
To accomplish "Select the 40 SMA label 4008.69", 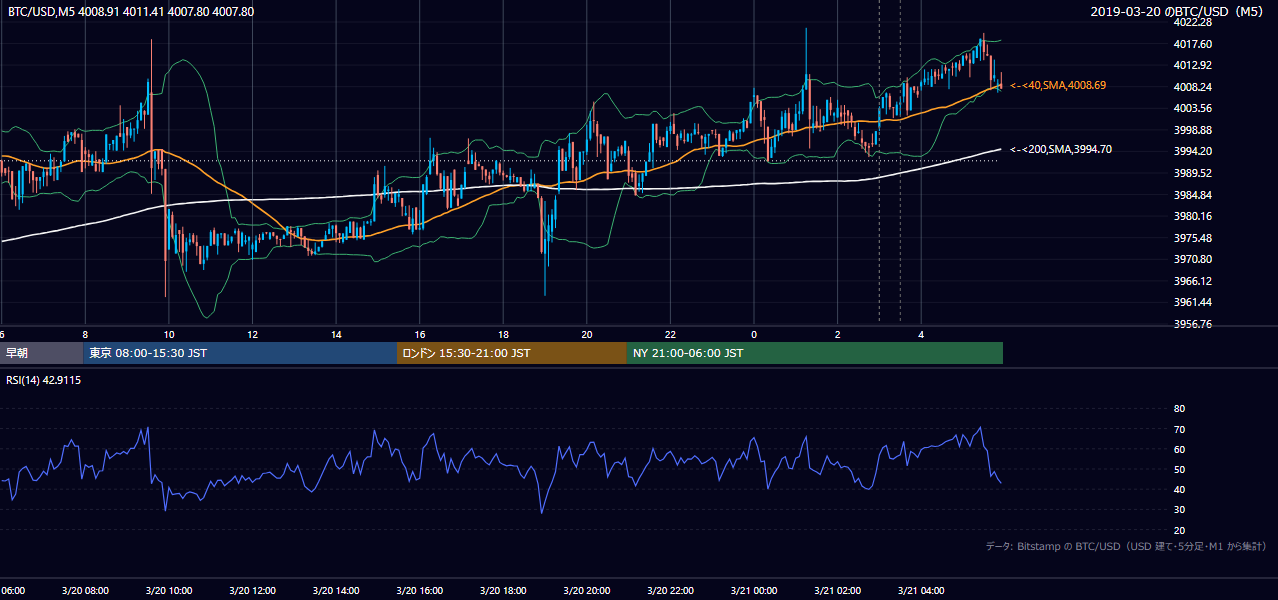I will (1058, 86).
